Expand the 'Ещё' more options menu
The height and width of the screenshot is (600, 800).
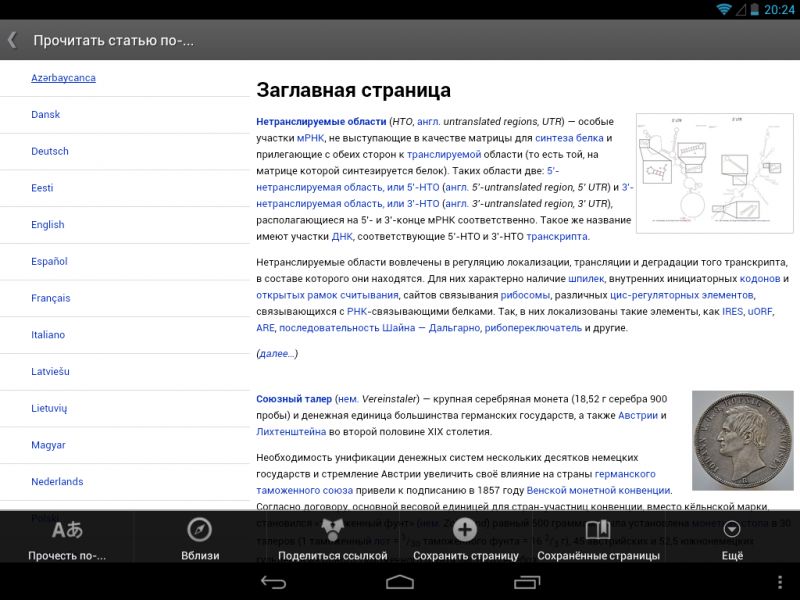tap(732, 530)
